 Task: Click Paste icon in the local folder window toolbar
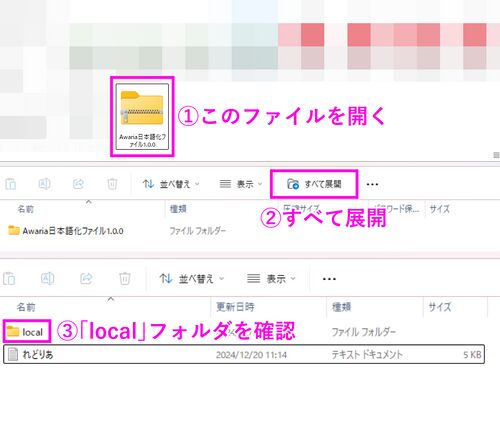pos(9,278)
